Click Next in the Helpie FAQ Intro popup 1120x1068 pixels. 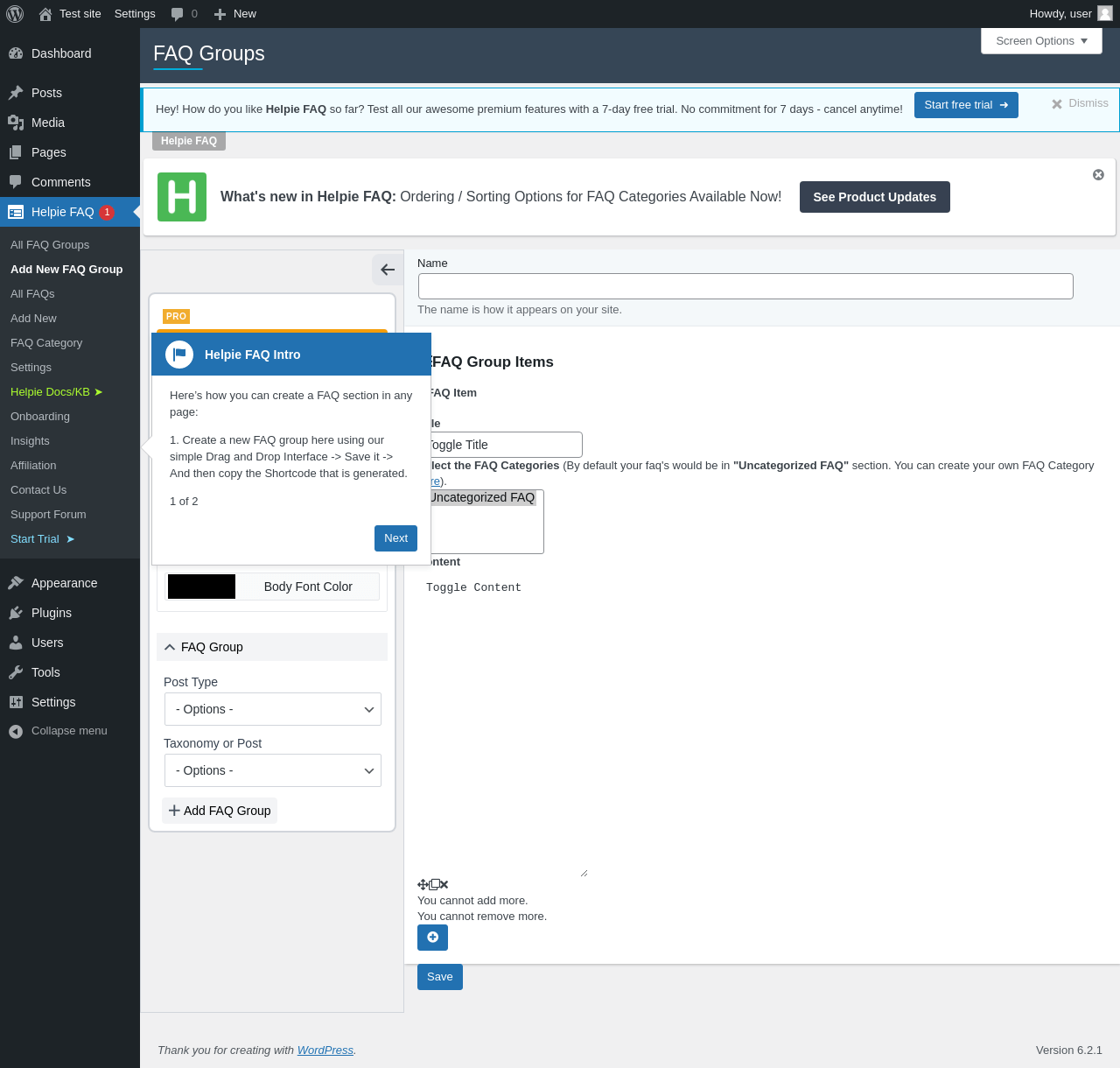(x=395, y=538)
